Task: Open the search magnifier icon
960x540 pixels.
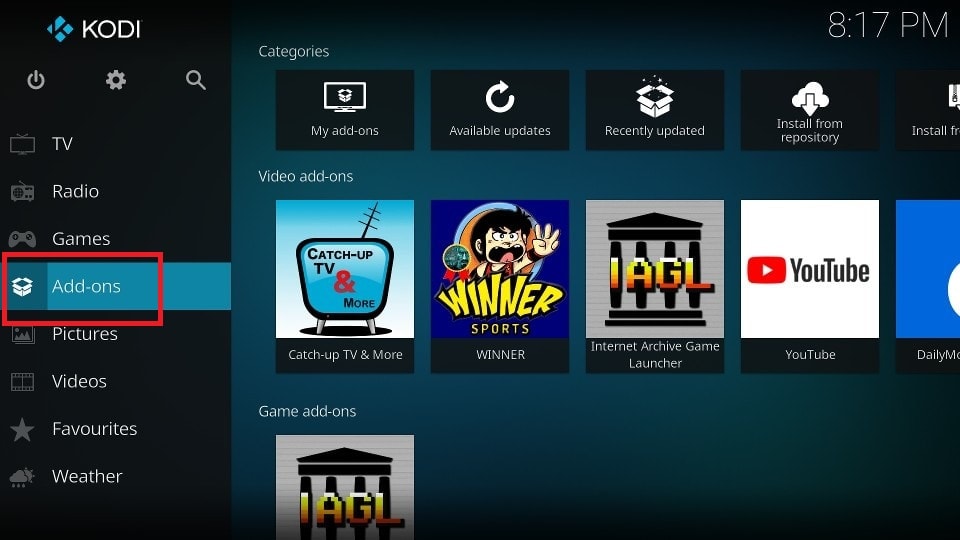Action: click(195, 80)
